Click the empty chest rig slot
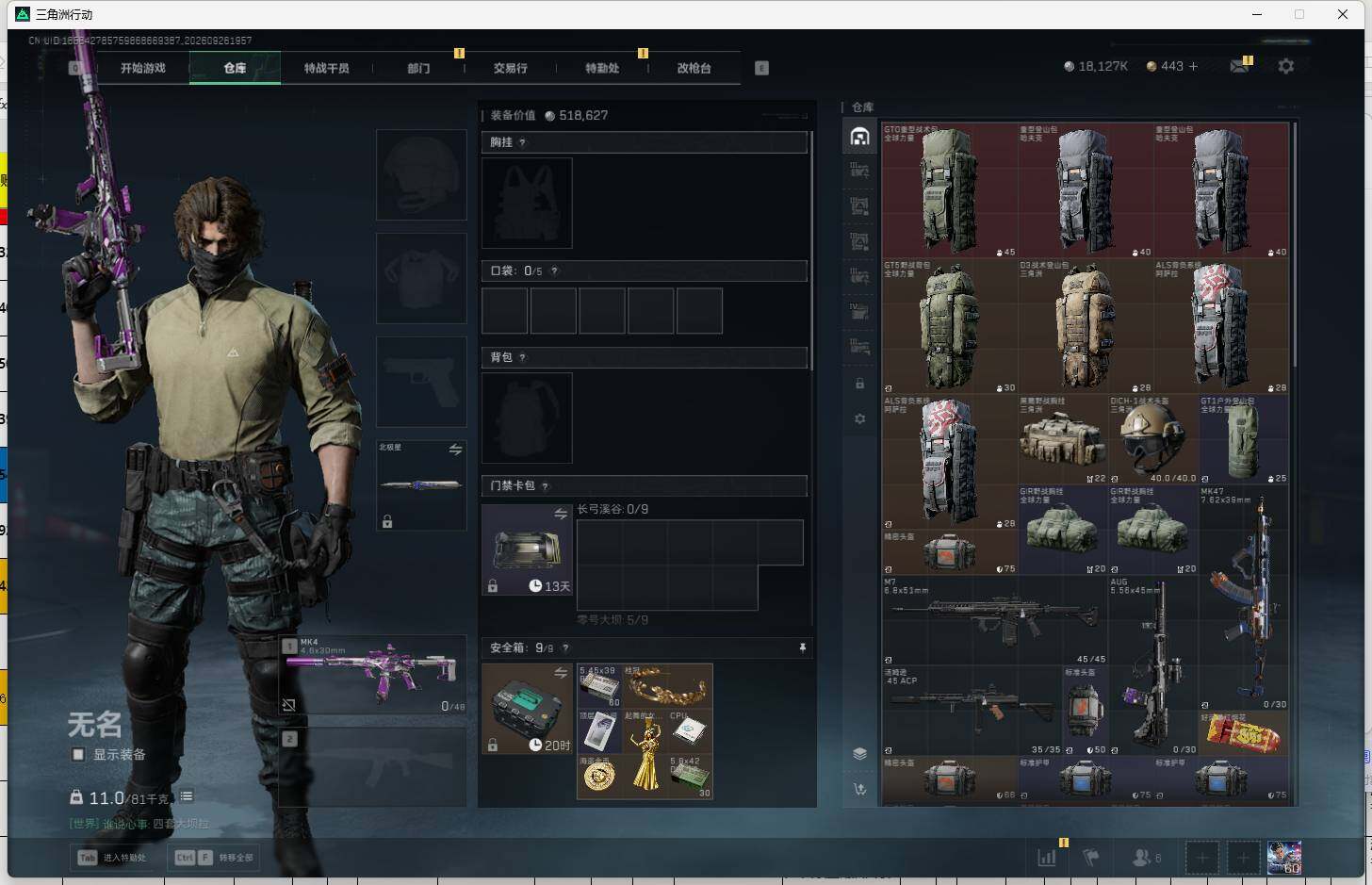The height and width of the screenshot is (885, 1372). click(x=527, y=203)
